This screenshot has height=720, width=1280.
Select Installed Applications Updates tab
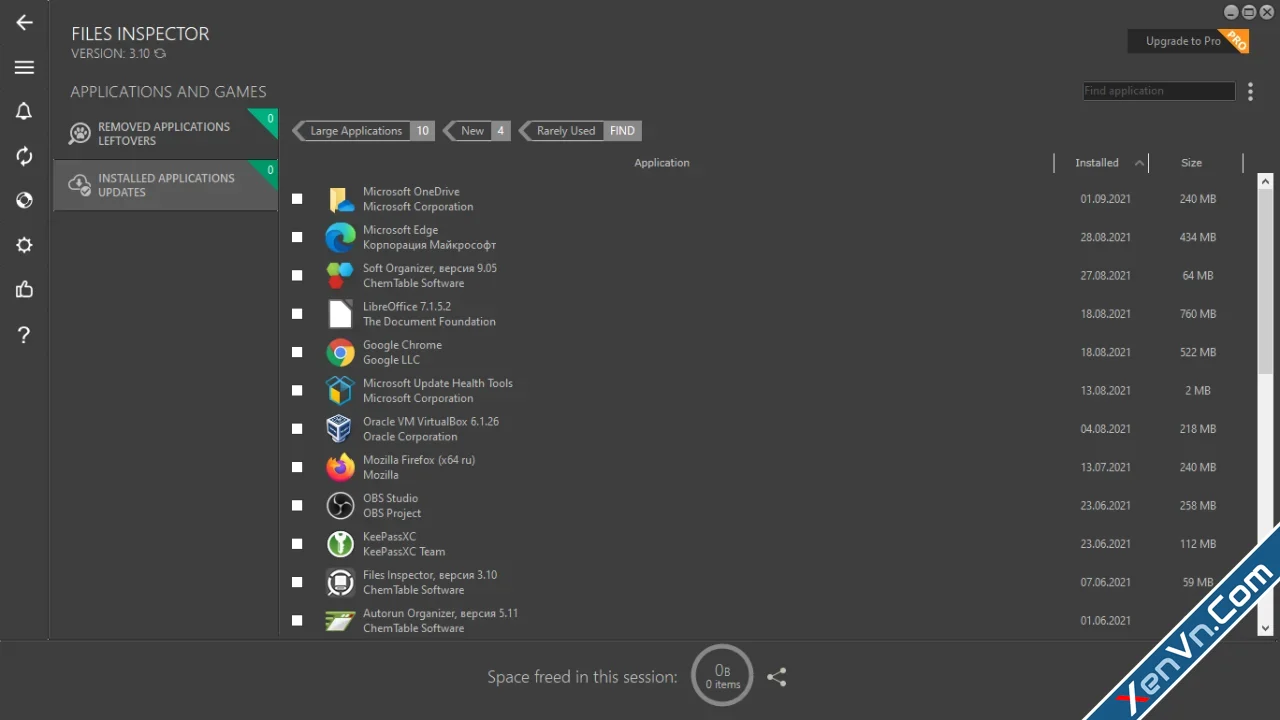coord(165,185)
